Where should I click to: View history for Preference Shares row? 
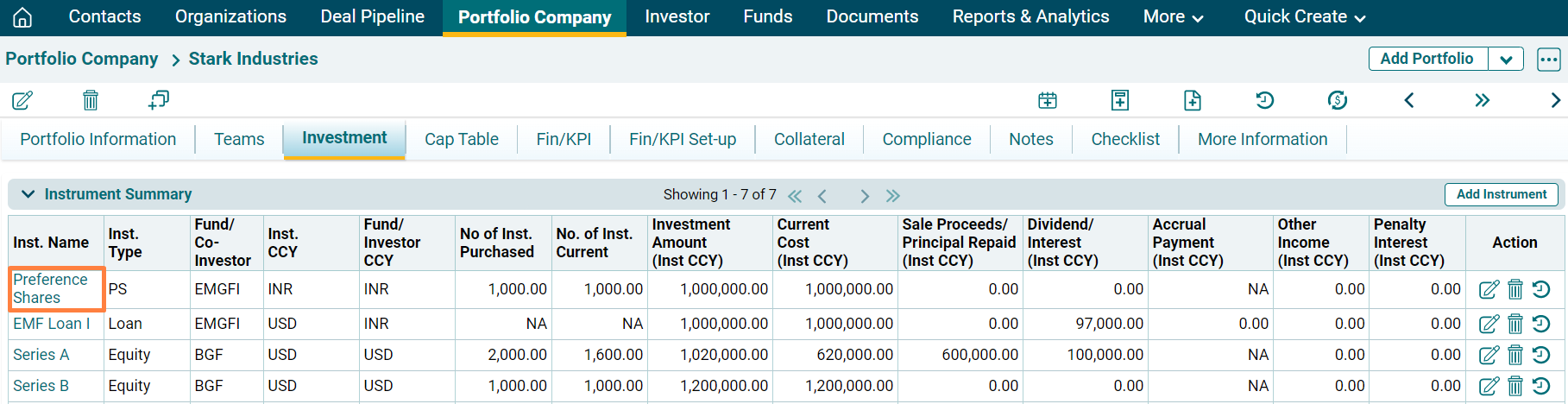click(x=1541, y=289)
